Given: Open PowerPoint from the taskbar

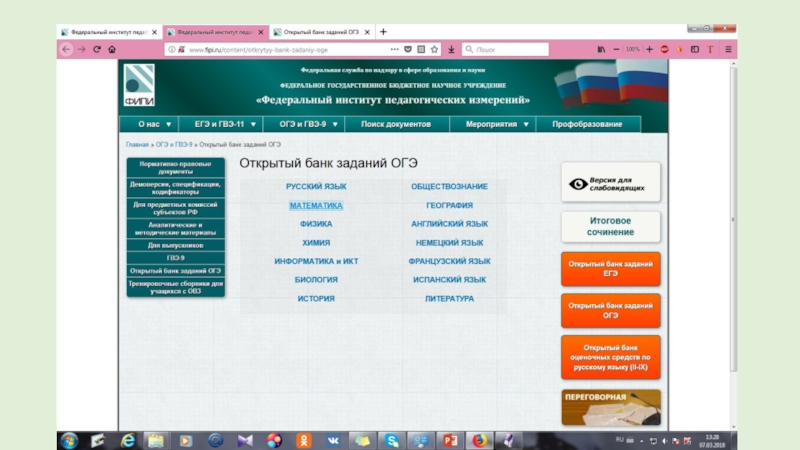Looking at the screenshot, I should coord(450,440).
